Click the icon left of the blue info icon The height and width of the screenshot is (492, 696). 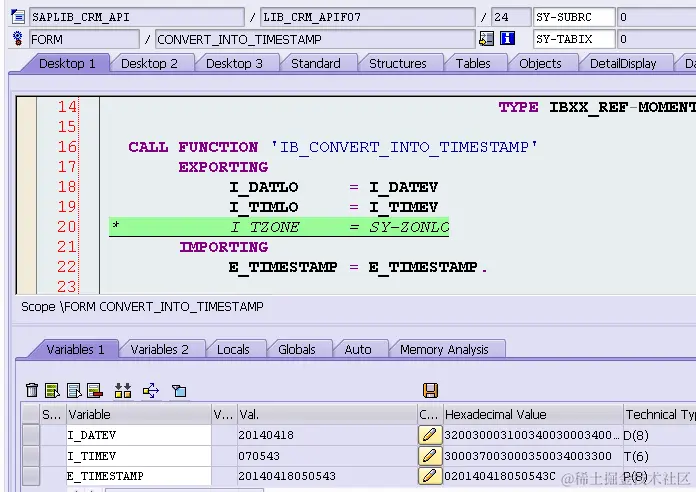[x=486, y=39]
